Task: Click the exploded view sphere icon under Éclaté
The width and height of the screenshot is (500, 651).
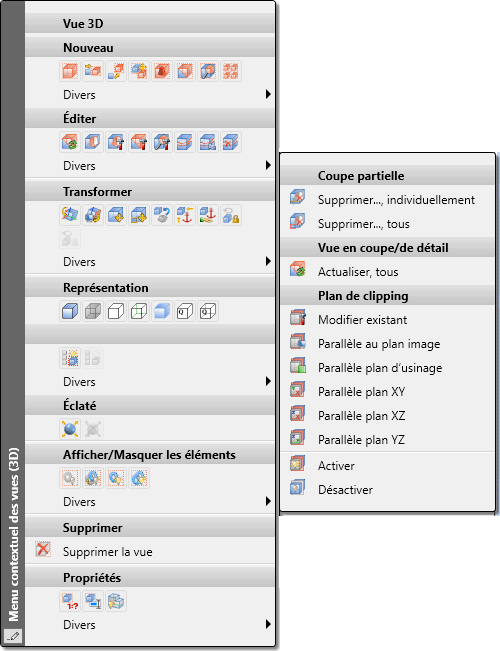Action: coord(70,429)
